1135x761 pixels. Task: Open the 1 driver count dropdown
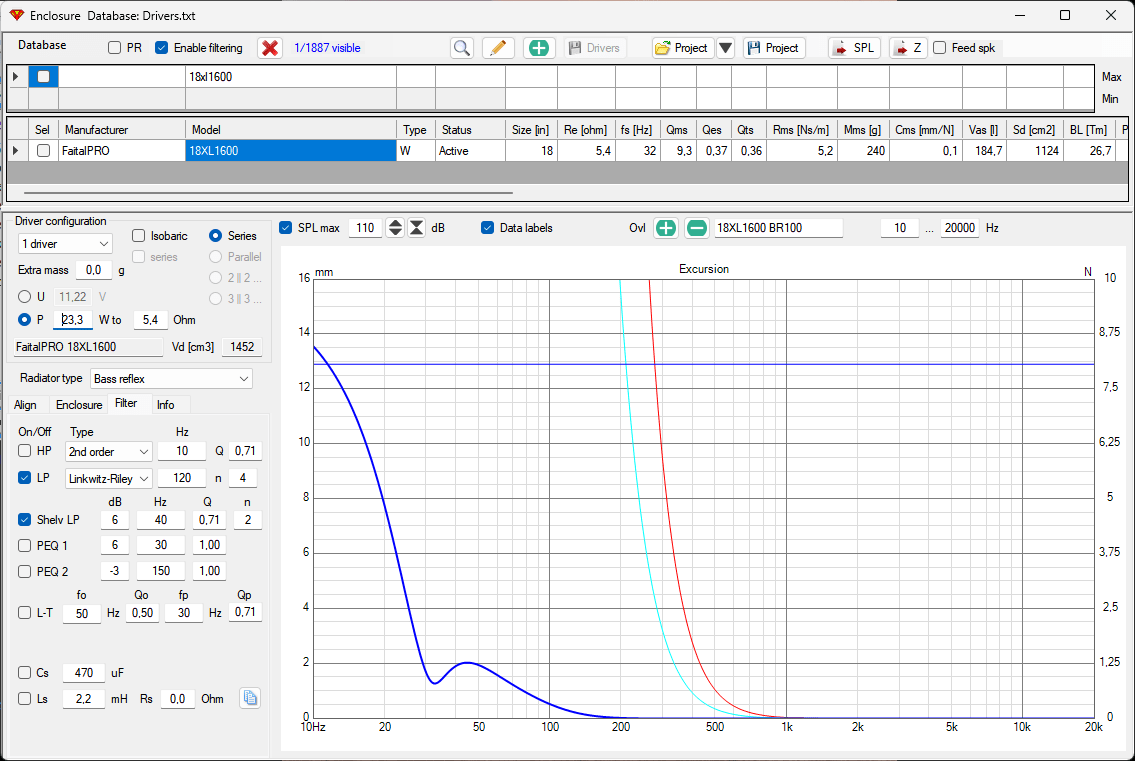pos(65,244)
